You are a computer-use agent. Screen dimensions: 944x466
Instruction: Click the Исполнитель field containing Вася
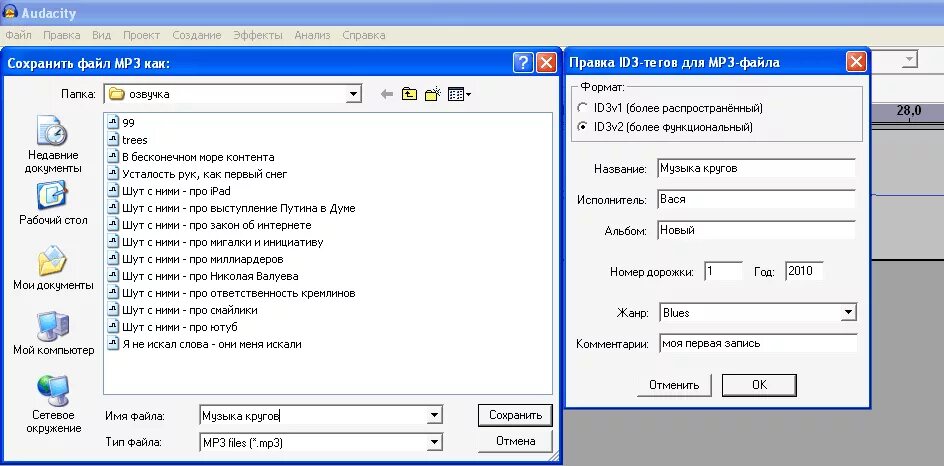(x=756, y=199)
